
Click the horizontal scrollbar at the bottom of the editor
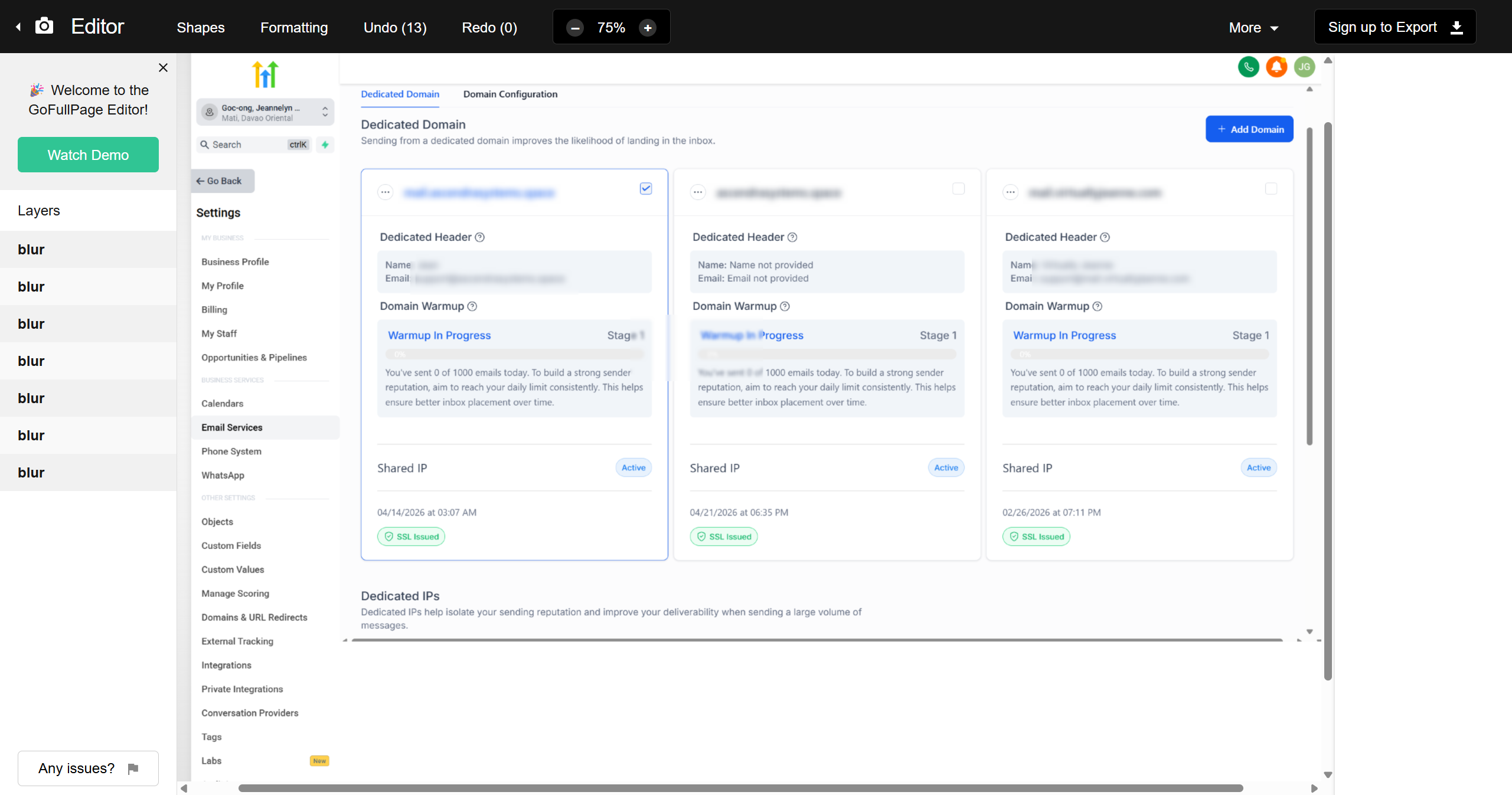(740, 789)
